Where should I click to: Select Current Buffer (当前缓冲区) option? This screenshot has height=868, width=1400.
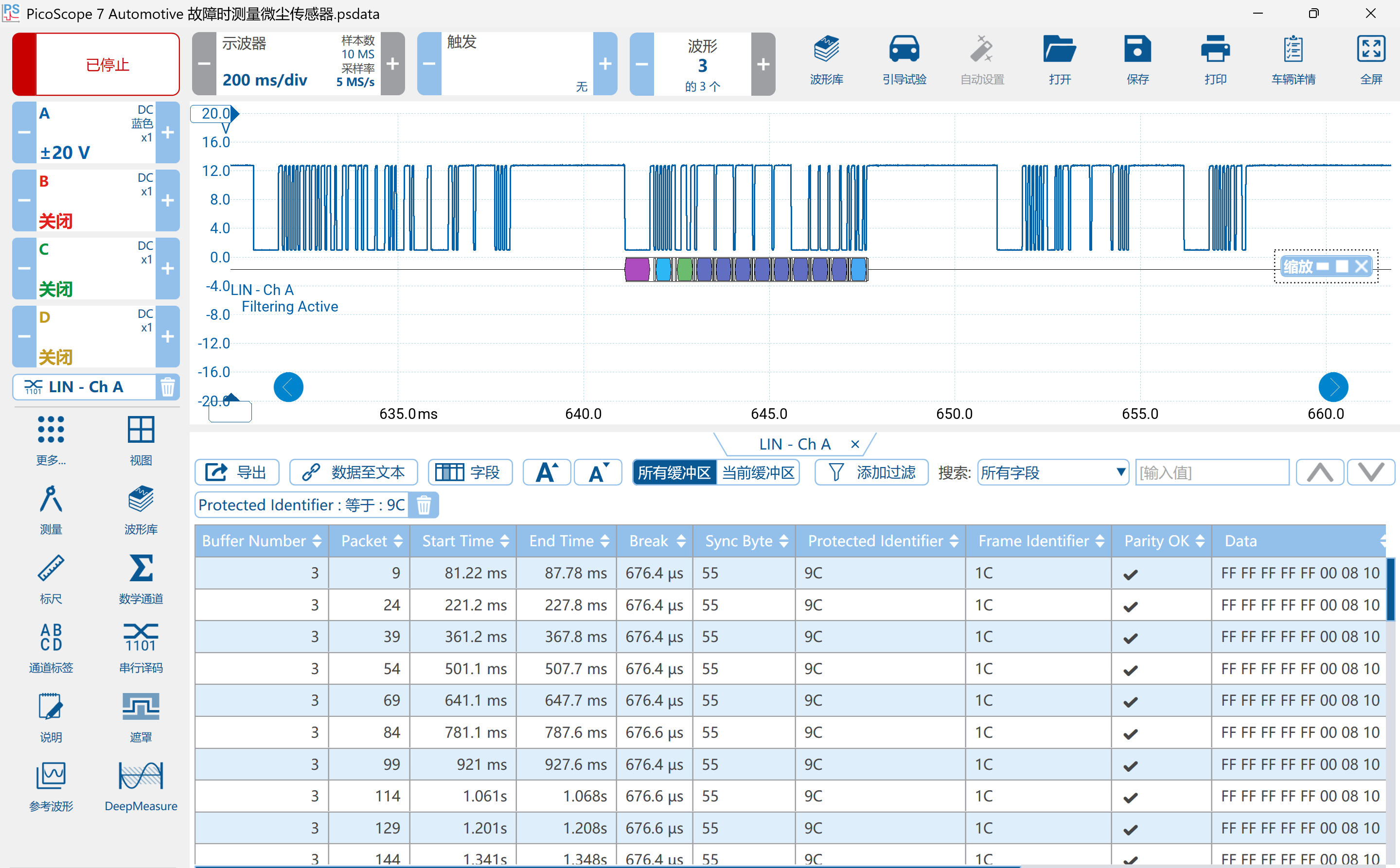[x=758, y=472]
